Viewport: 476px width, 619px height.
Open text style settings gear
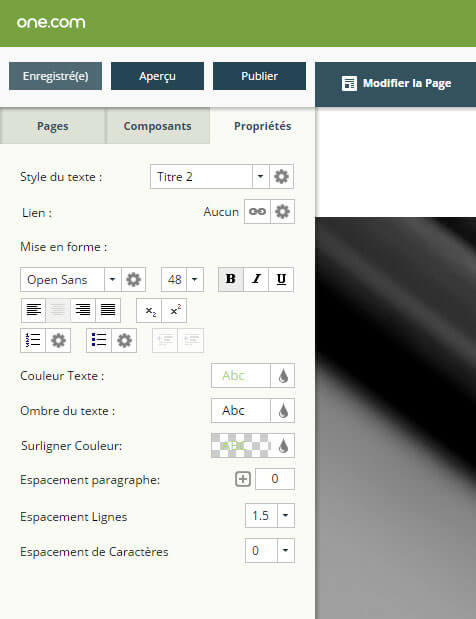[281, 176]
